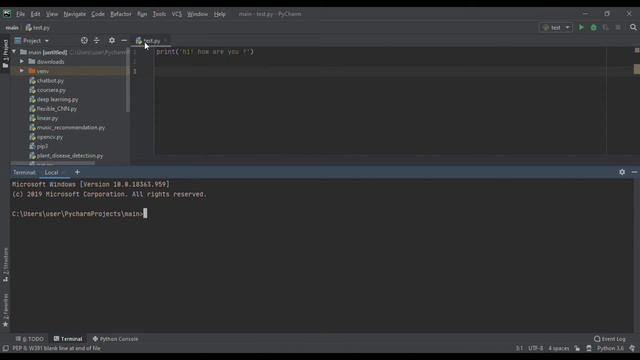This screenshot has height=360, width=640.
Task: Open the Python Console tool window
Action: pyautogui.click(x=115, y=339)
